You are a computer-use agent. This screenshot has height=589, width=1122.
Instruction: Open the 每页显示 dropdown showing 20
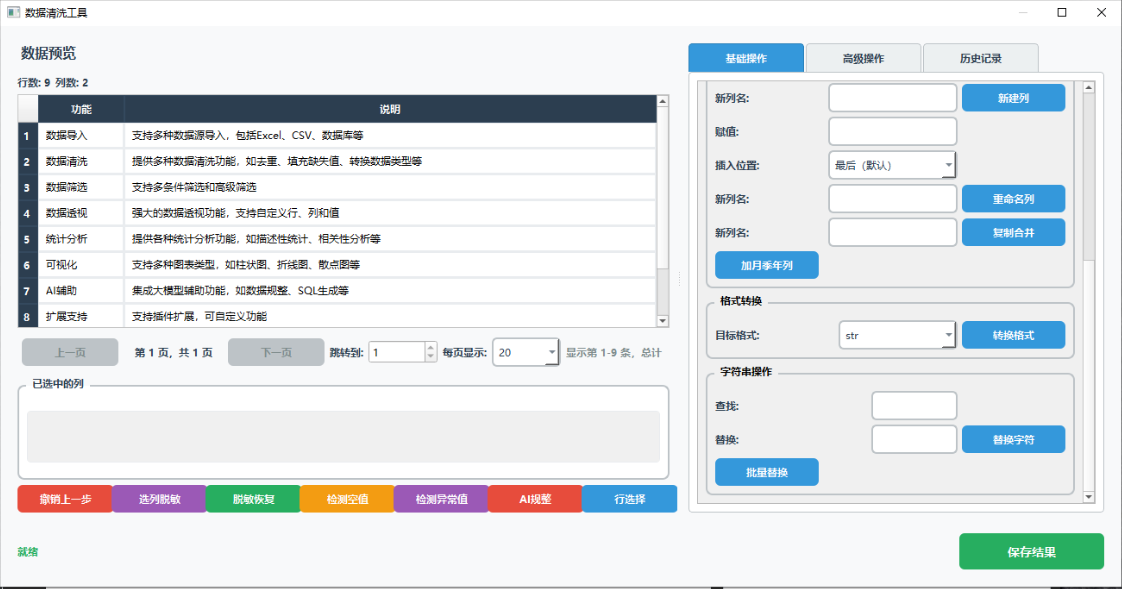[x=525, y=352]
